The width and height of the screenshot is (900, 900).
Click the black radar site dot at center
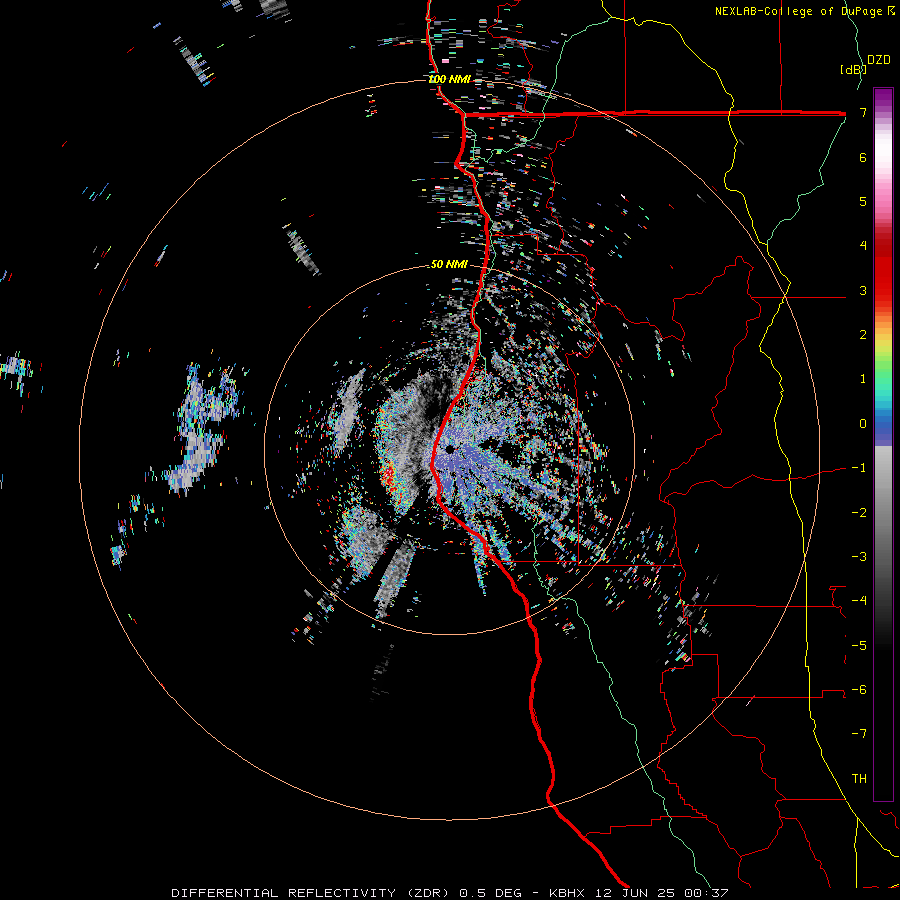pyautogui.click(x=450, y=449)
